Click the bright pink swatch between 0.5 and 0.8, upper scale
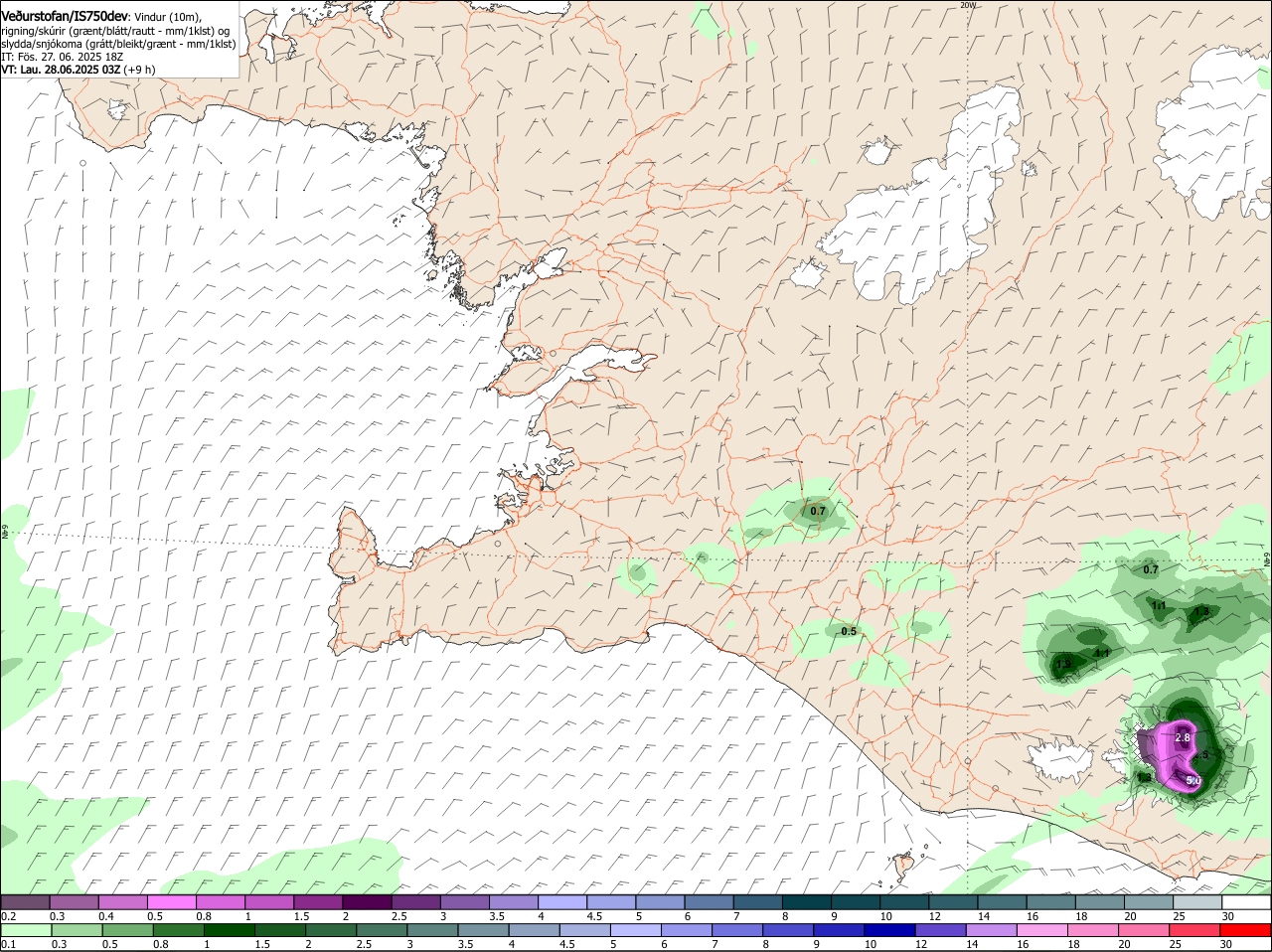The height and width of the screenshot is (952, 1272). tap(171, 902)
